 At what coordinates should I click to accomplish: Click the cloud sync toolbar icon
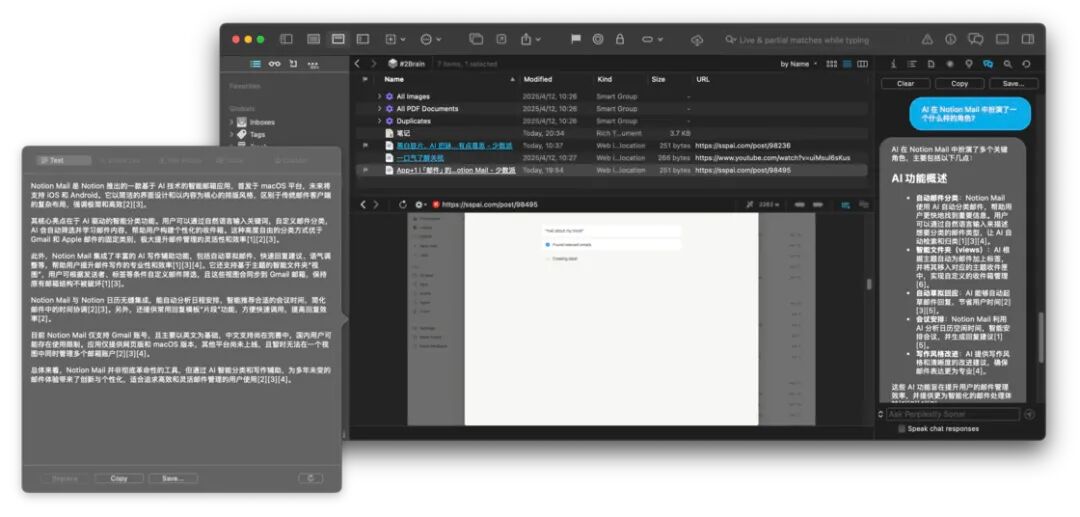tap(697, 40)
